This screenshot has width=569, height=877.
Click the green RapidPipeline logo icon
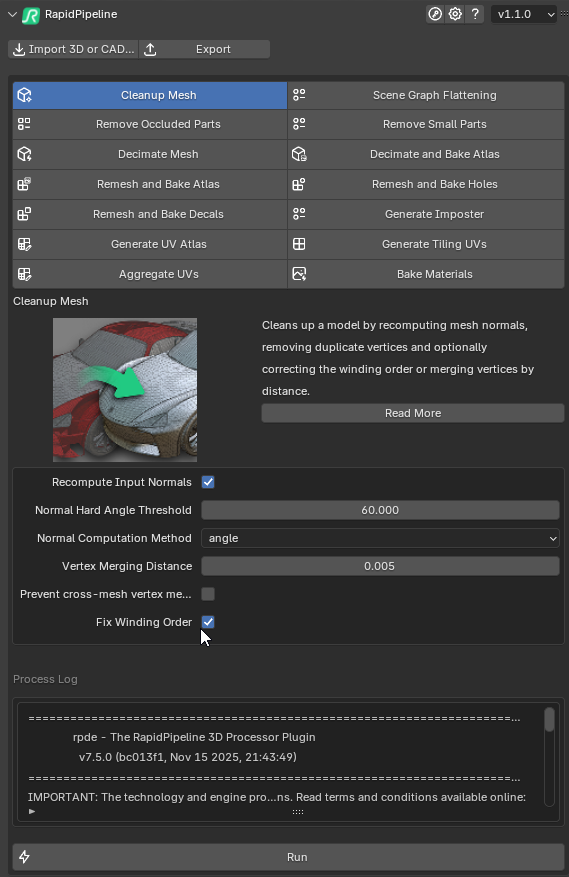(x=31, y=15)
